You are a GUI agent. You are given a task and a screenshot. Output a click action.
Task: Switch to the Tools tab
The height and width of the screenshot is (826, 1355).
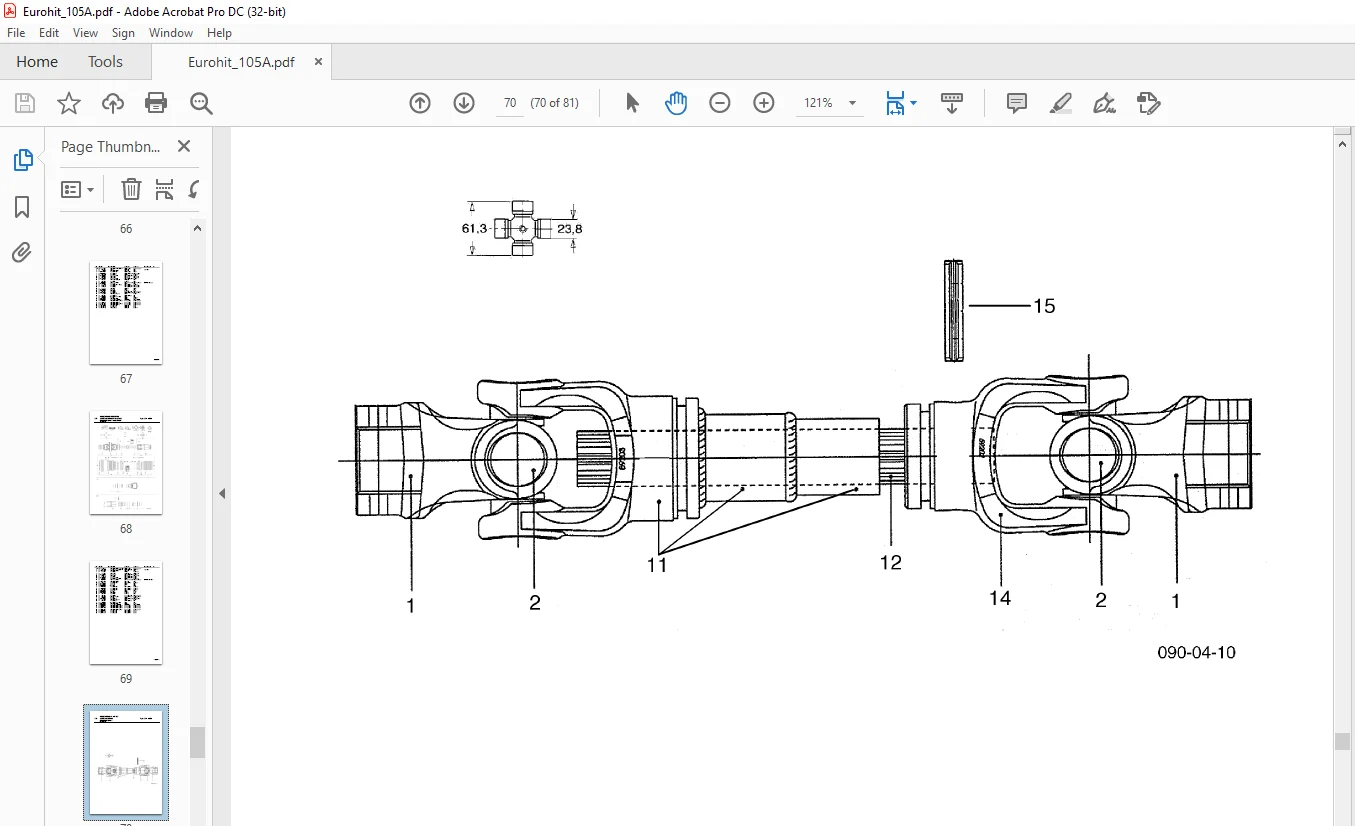pos(105,61)
